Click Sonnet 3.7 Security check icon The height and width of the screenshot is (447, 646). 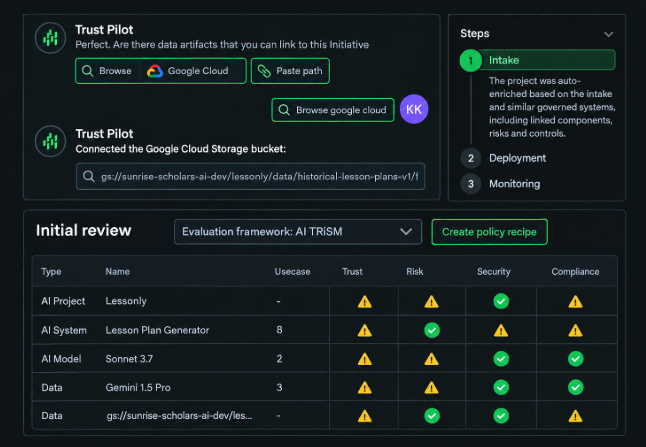point(501,359)
